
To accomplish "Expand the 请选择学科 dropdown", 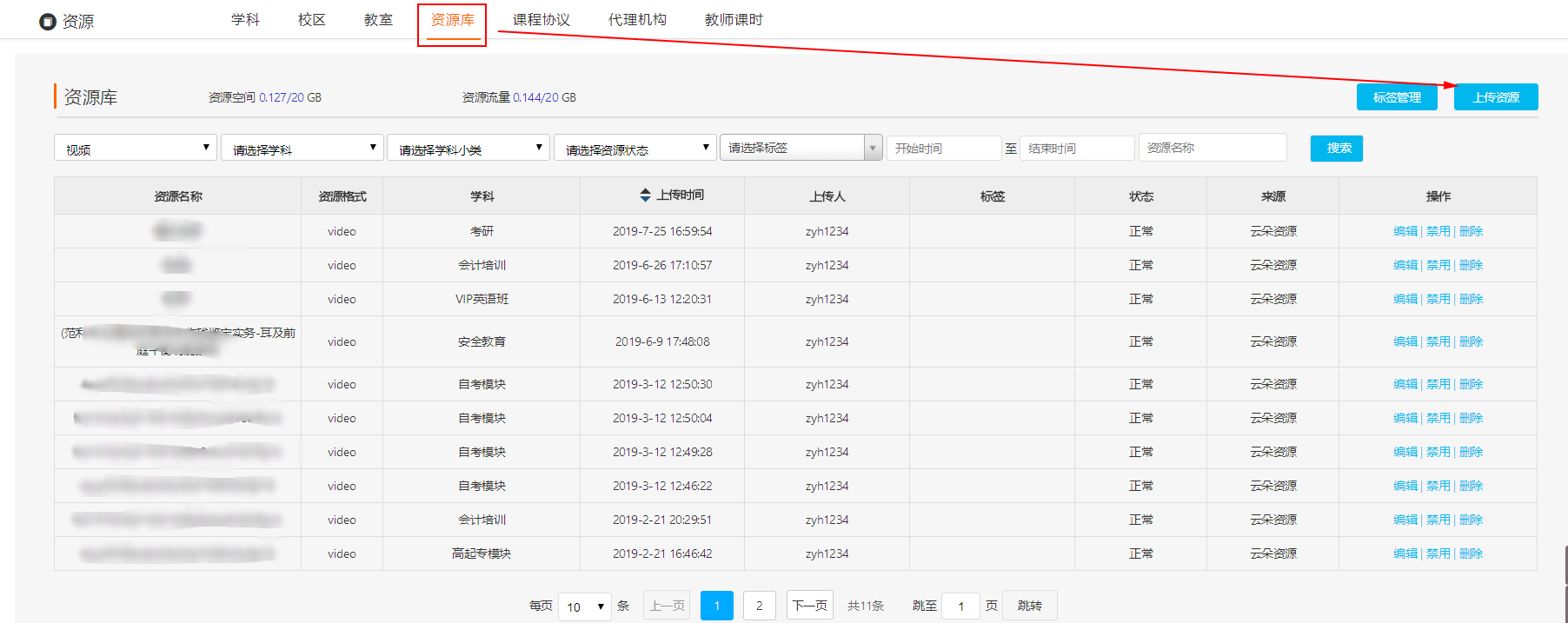I will coord(302,148).
